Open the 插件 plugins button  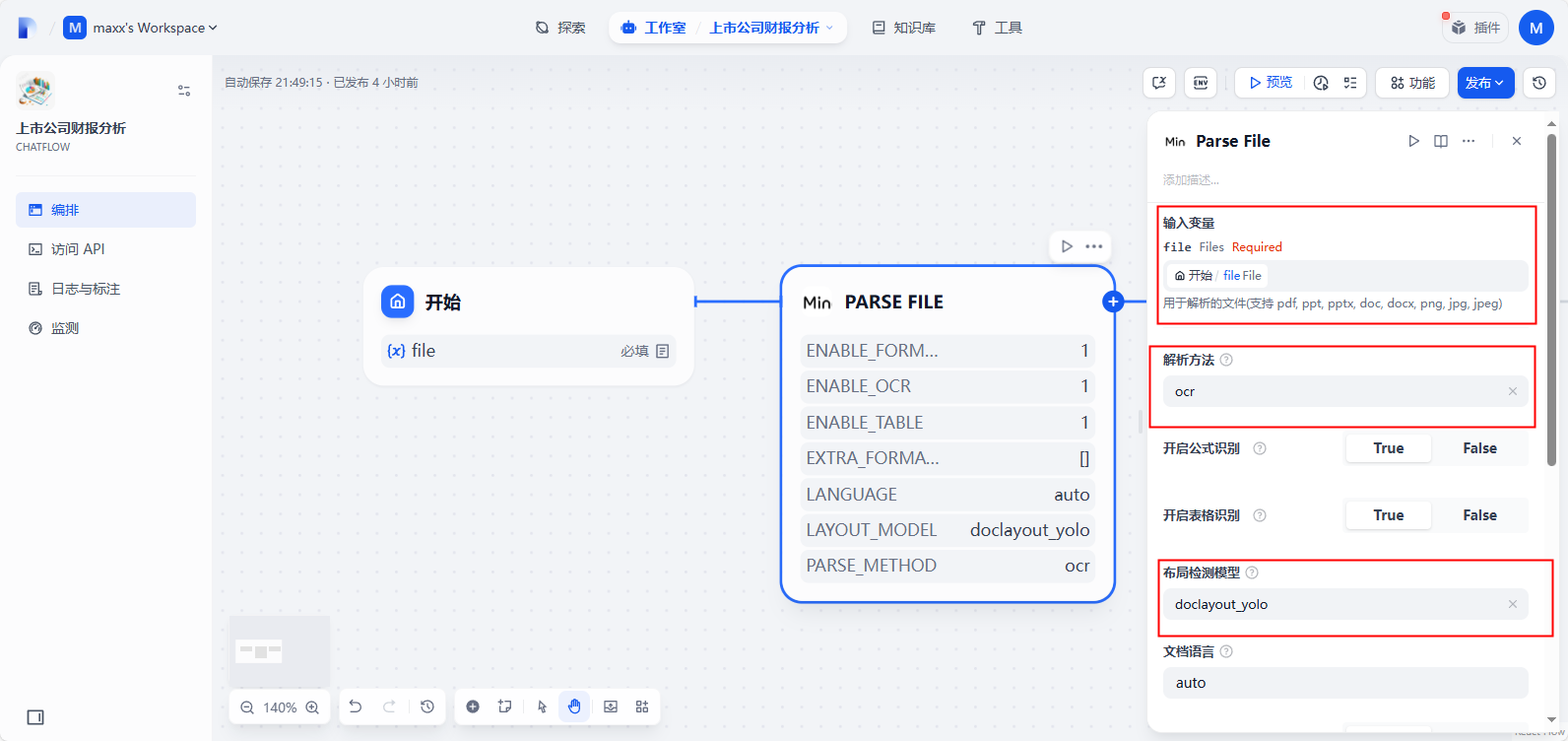[1475, 28]
